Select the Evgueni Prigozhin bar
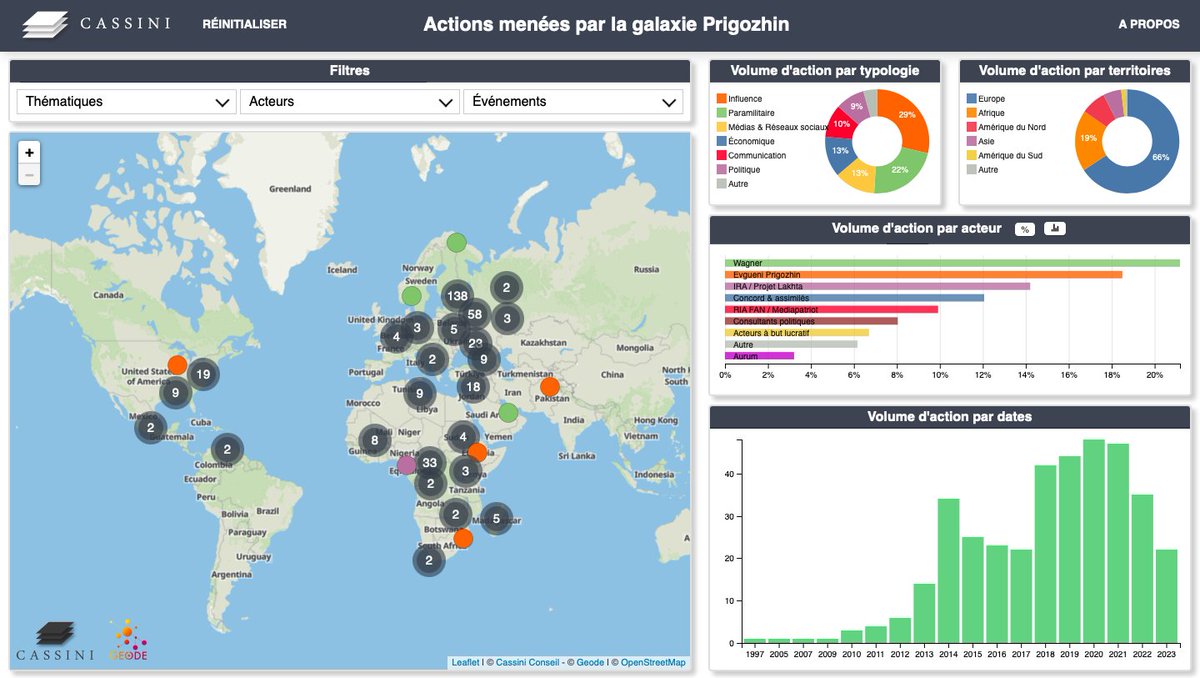 pos(923,274)
